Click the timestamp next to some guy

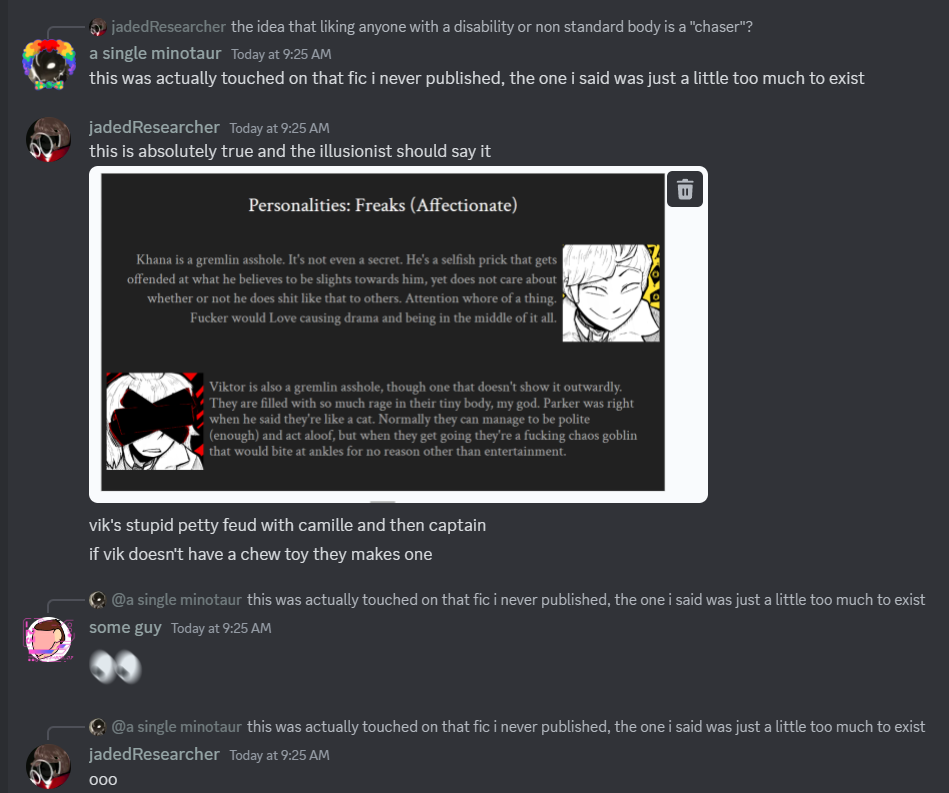(x=221, y=628)
